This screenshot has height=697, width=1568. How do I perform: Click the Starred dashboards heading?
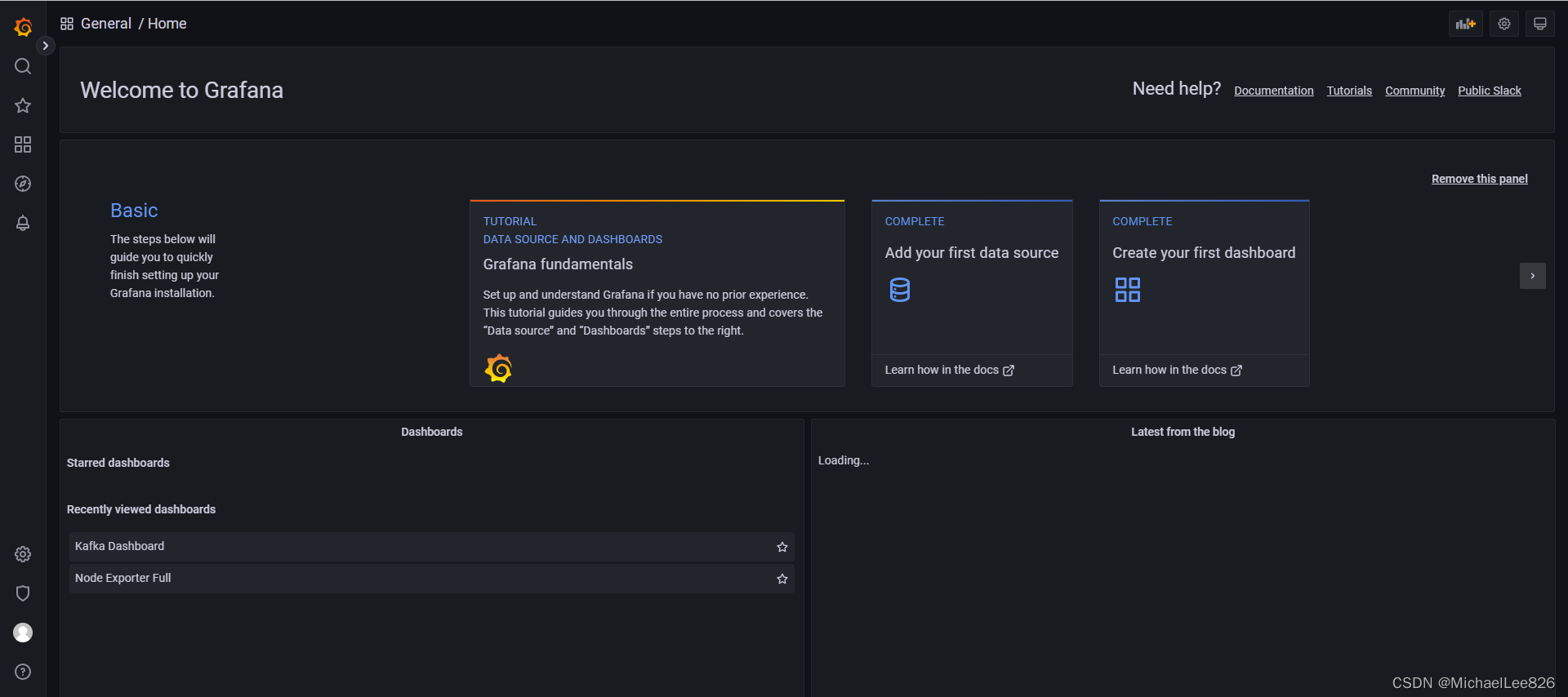(118, 463)
